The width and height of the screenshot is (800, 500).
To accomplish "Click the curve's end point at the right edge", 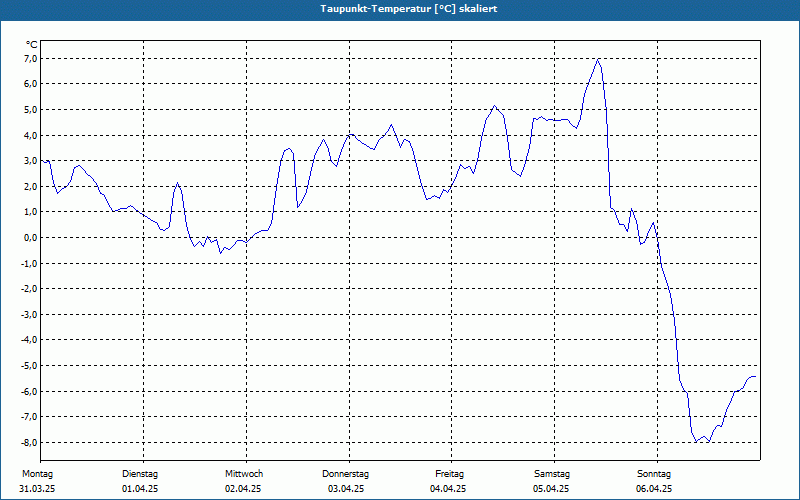I will tap(755, 377).
